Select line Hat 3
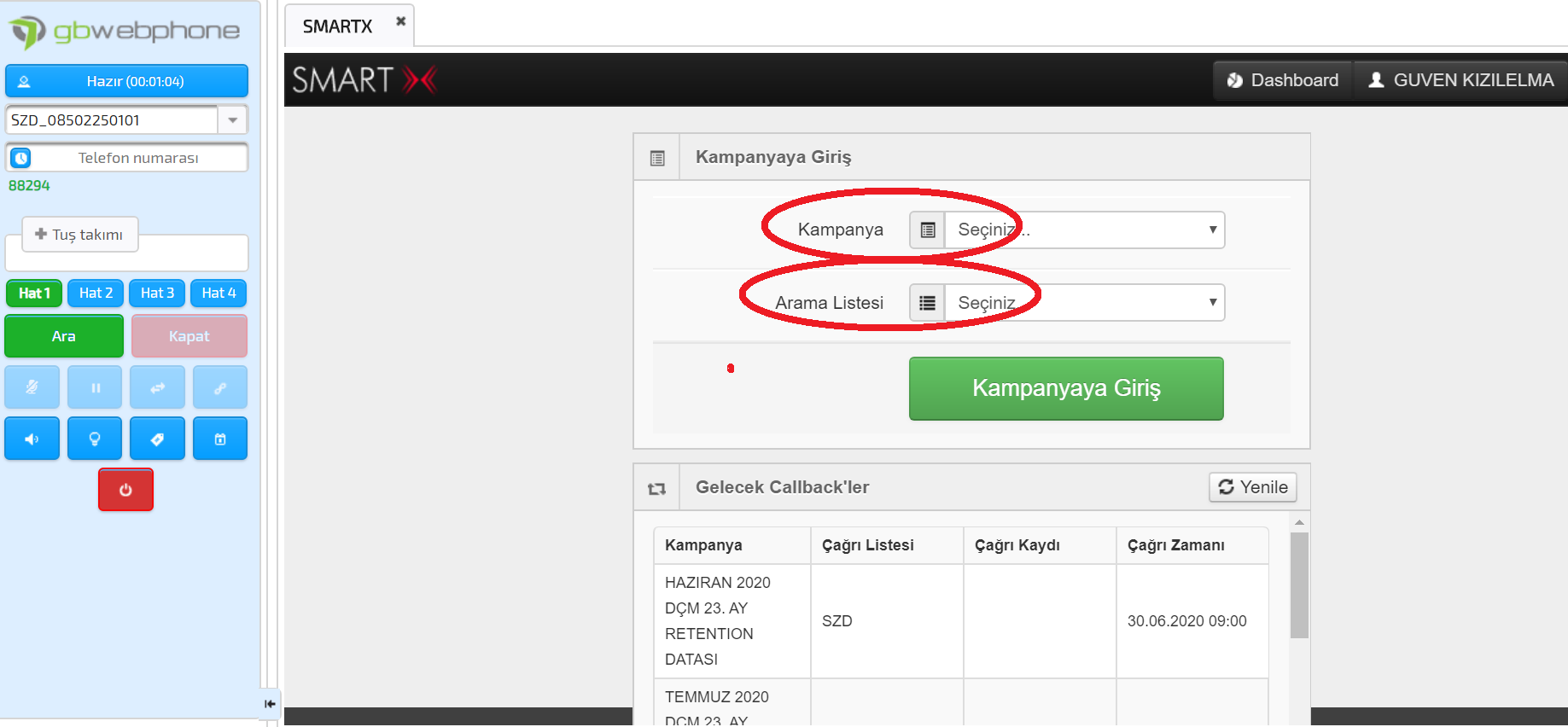This screenshot has width=1568, height=727. 157,294
